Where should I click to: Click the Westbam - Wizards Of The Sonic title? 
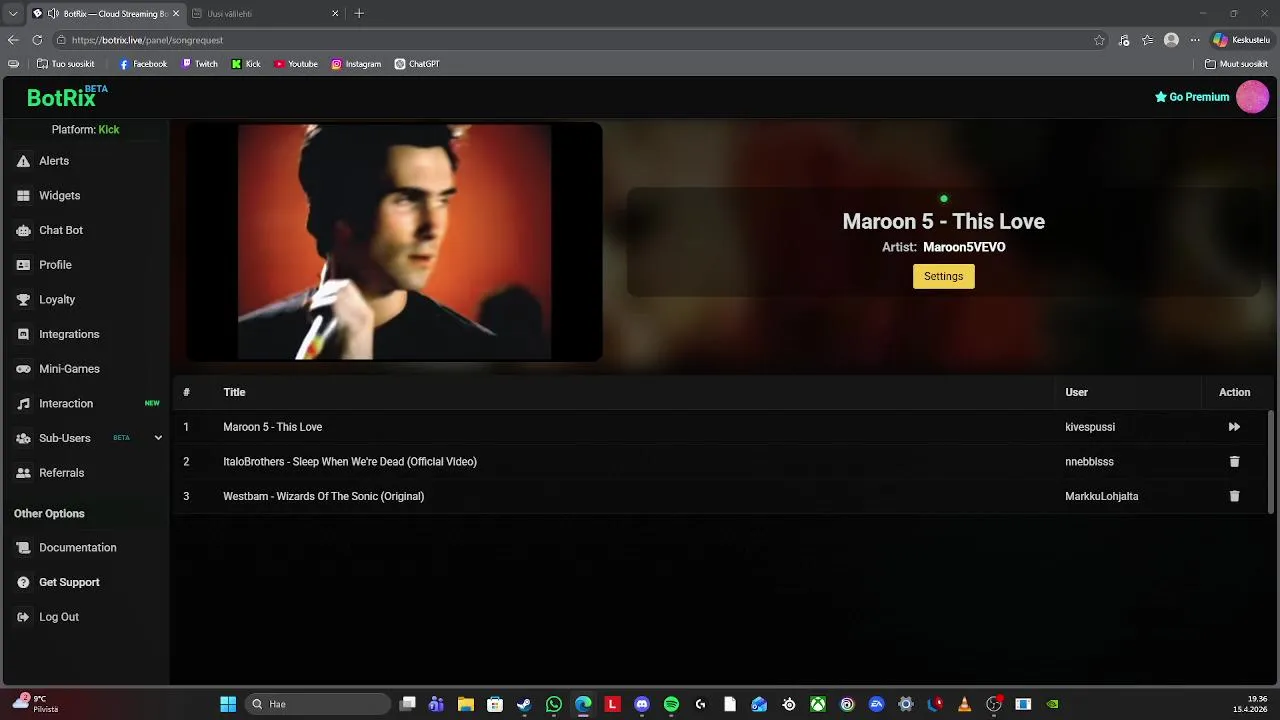click(323, 496)
